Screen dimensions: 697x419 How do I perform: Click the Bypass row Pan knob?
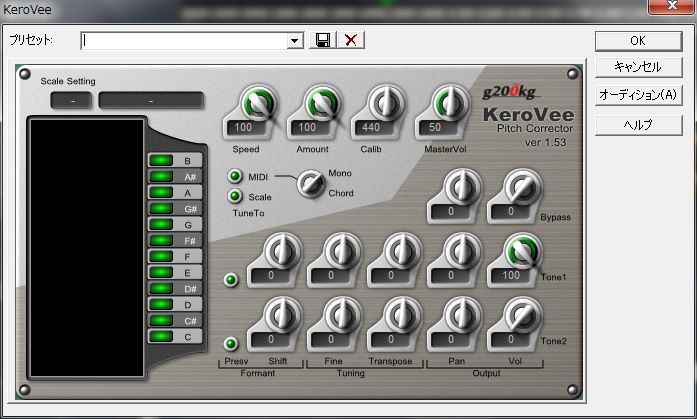pos(463,188)
